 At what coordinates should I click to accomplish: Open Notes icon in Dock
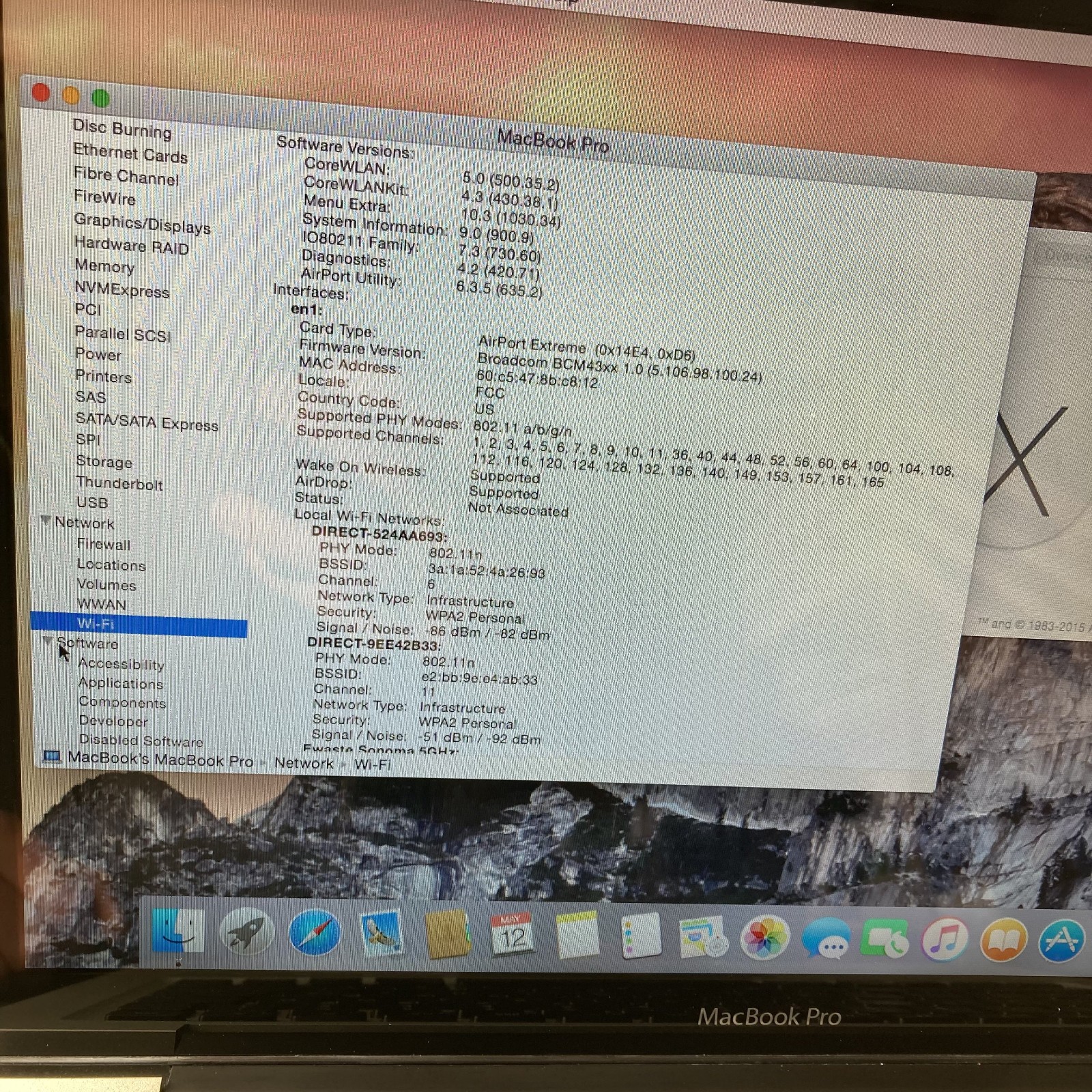(x=577, y=936)
